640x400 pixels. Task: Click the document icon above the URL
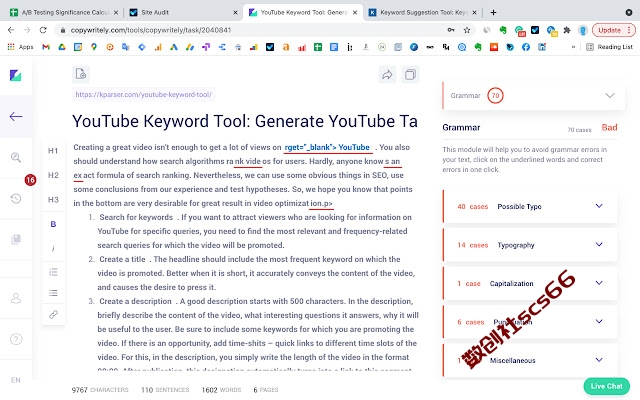81,74
